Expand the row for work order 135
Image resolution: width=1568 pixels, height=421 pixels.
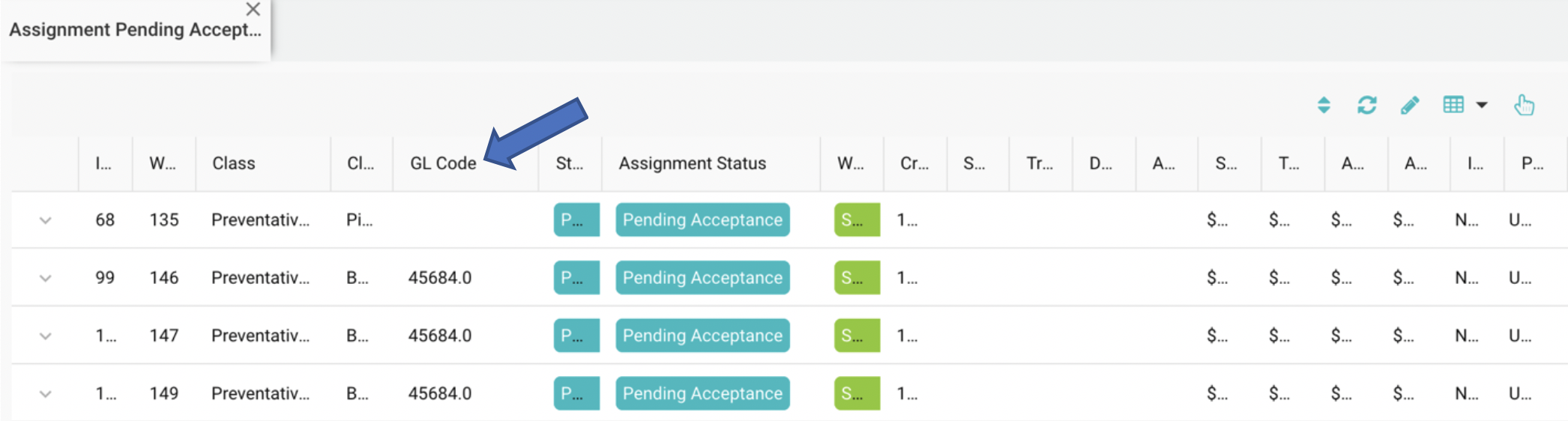[x=46, y=220]
